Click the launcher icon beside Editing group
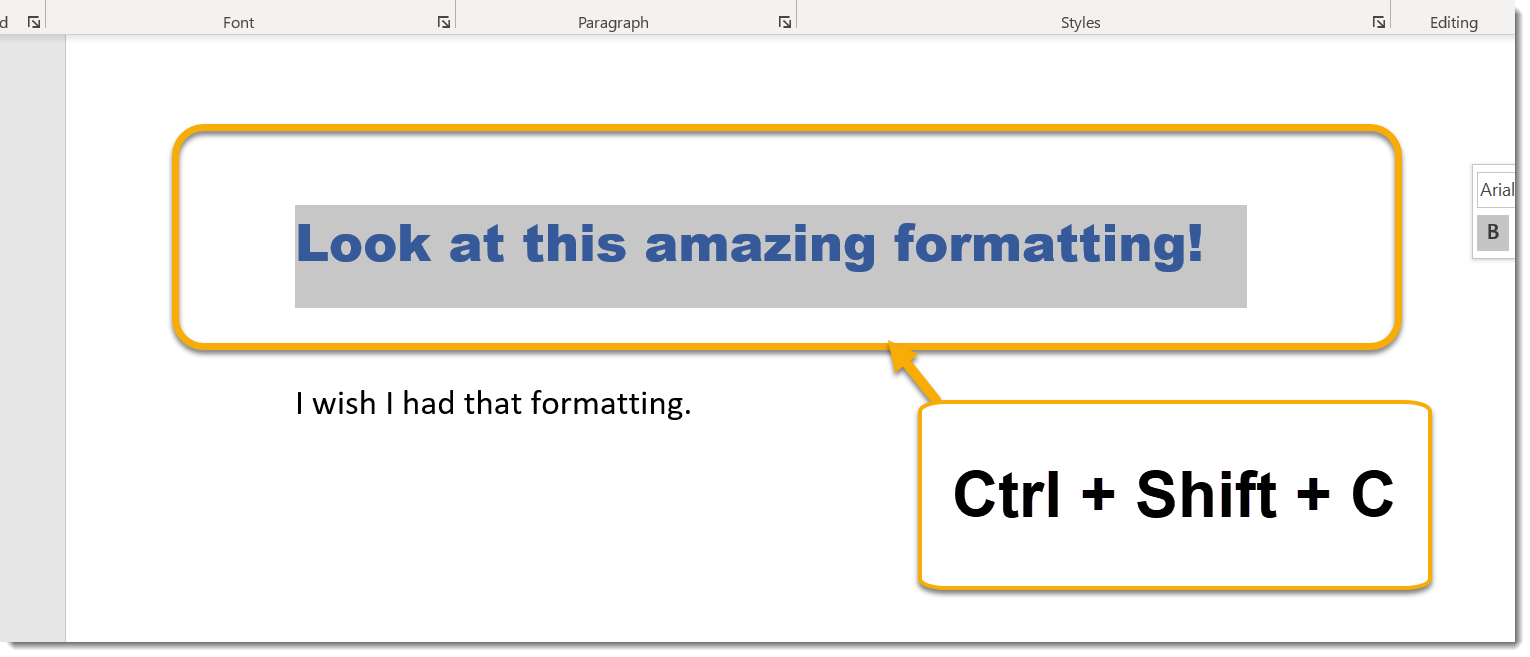 pos(1379,20)
